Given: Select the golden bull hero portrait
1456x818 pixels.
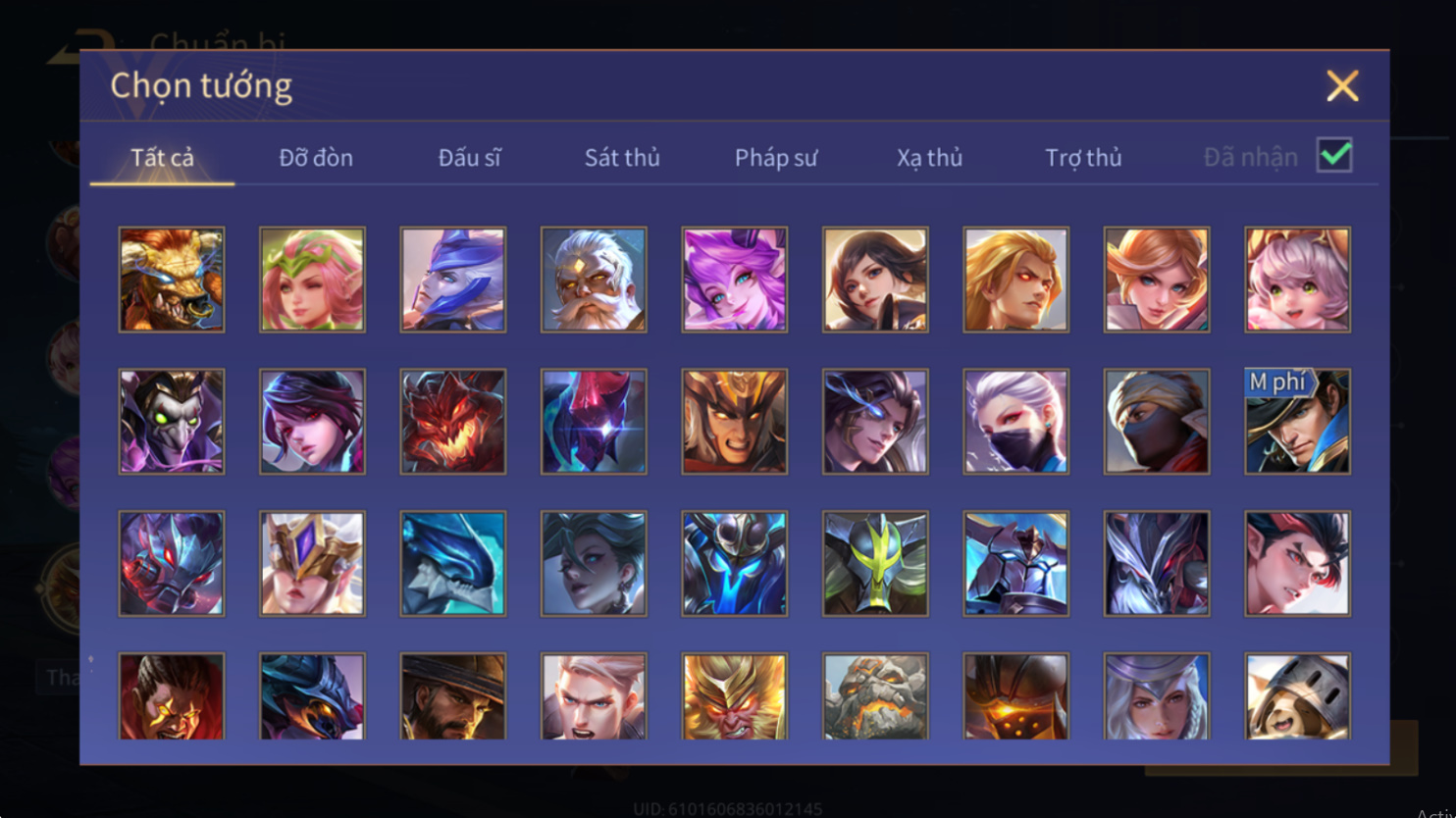Looking at the screenshot, I should click(172, 280).
